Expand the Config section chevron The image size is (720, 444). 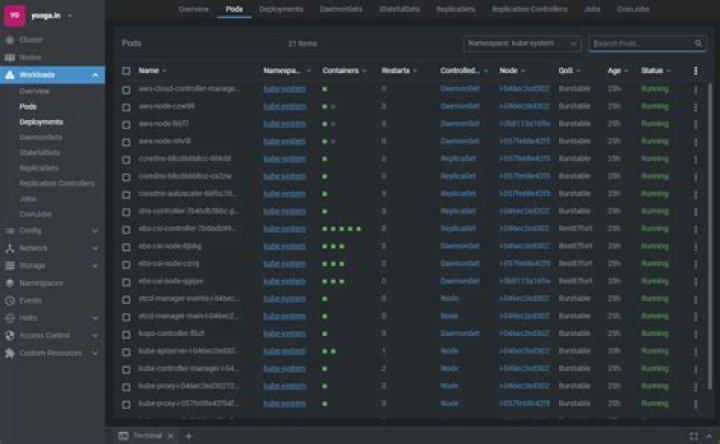(x=95, y=230)
